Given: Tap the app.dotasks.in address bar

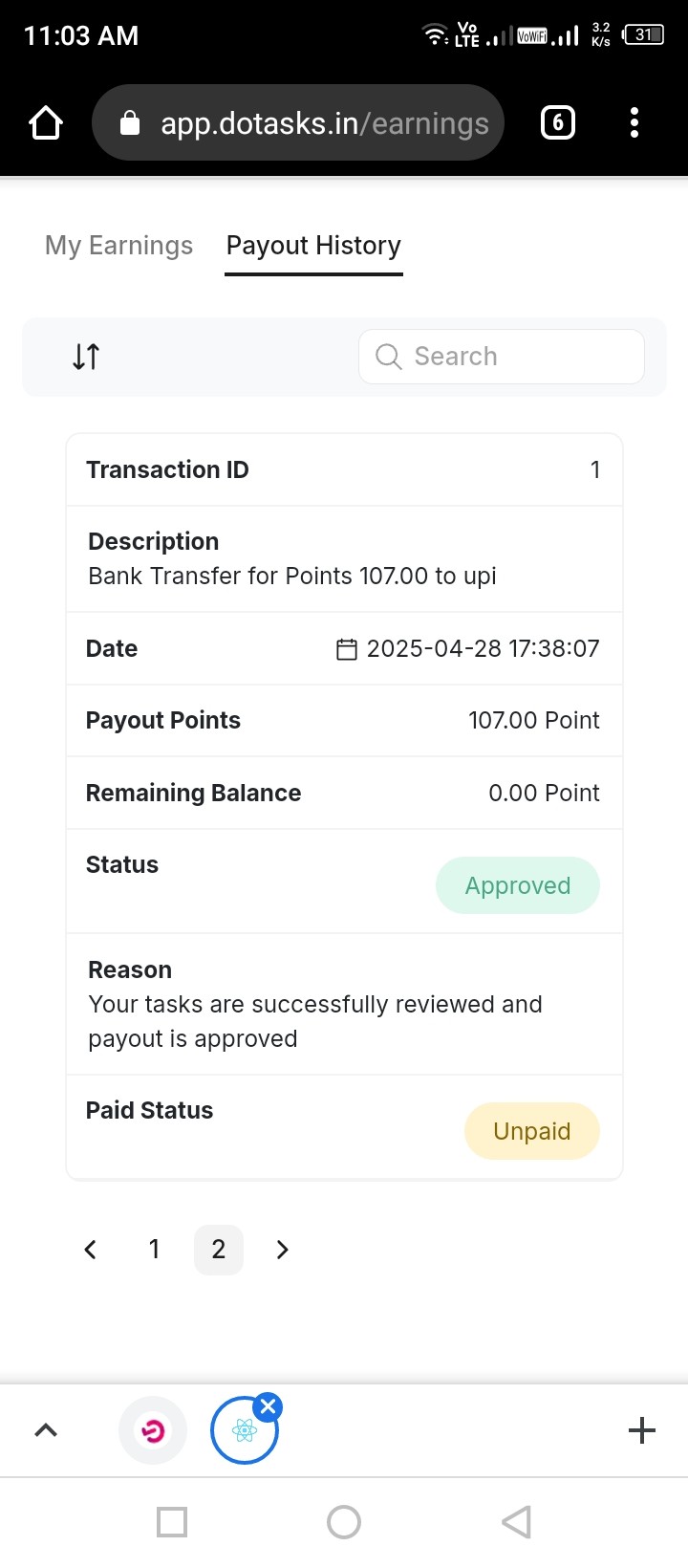Looking at the screenshot, I should (298, 122).
